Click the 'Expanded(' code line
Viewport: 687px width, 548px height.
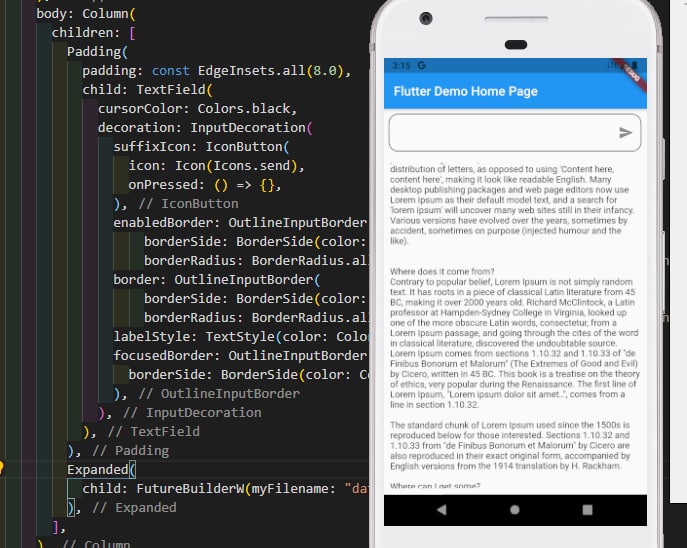tap(102, 470)
